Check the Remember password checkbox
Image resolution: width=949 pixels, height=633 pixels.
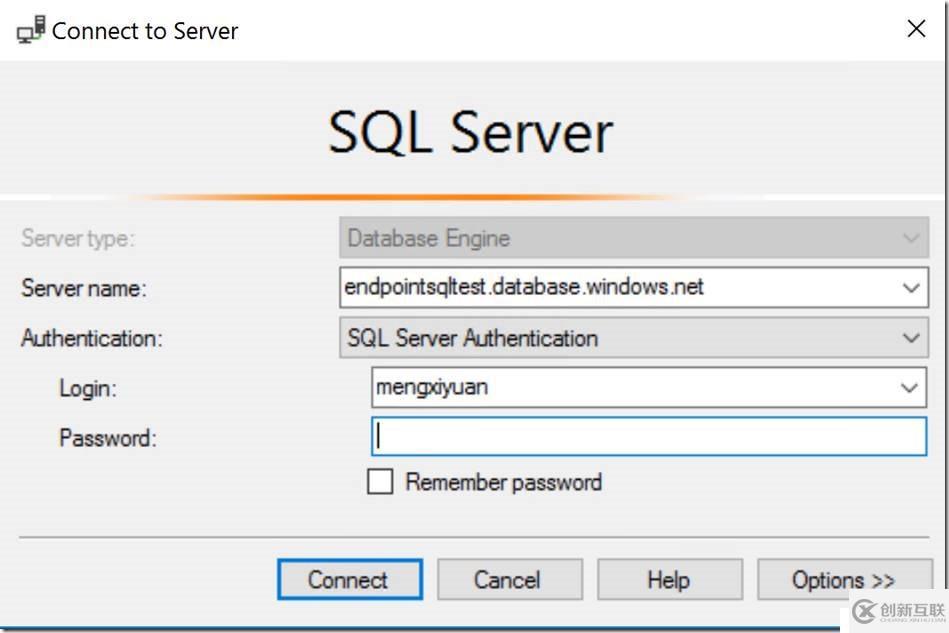pos(380,481)
